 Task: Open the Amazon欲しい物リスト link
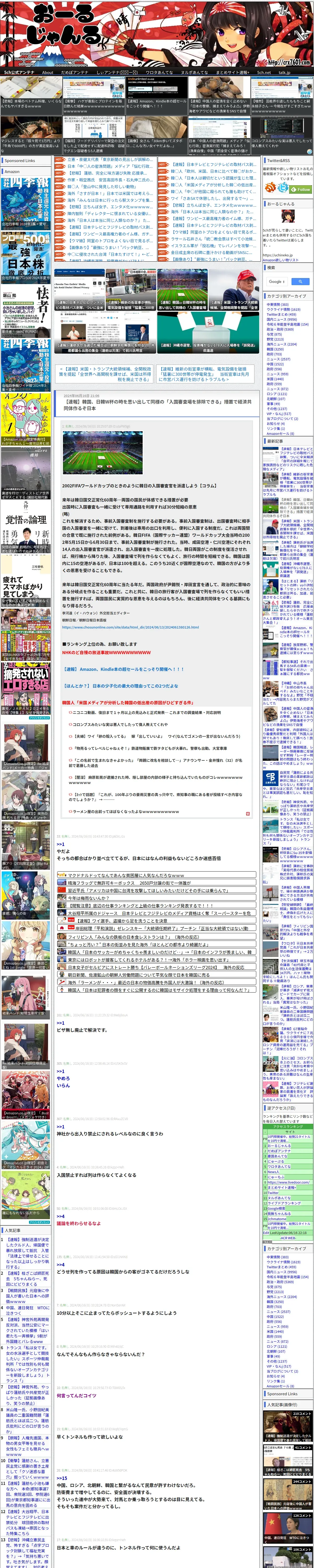coord(280,260)
